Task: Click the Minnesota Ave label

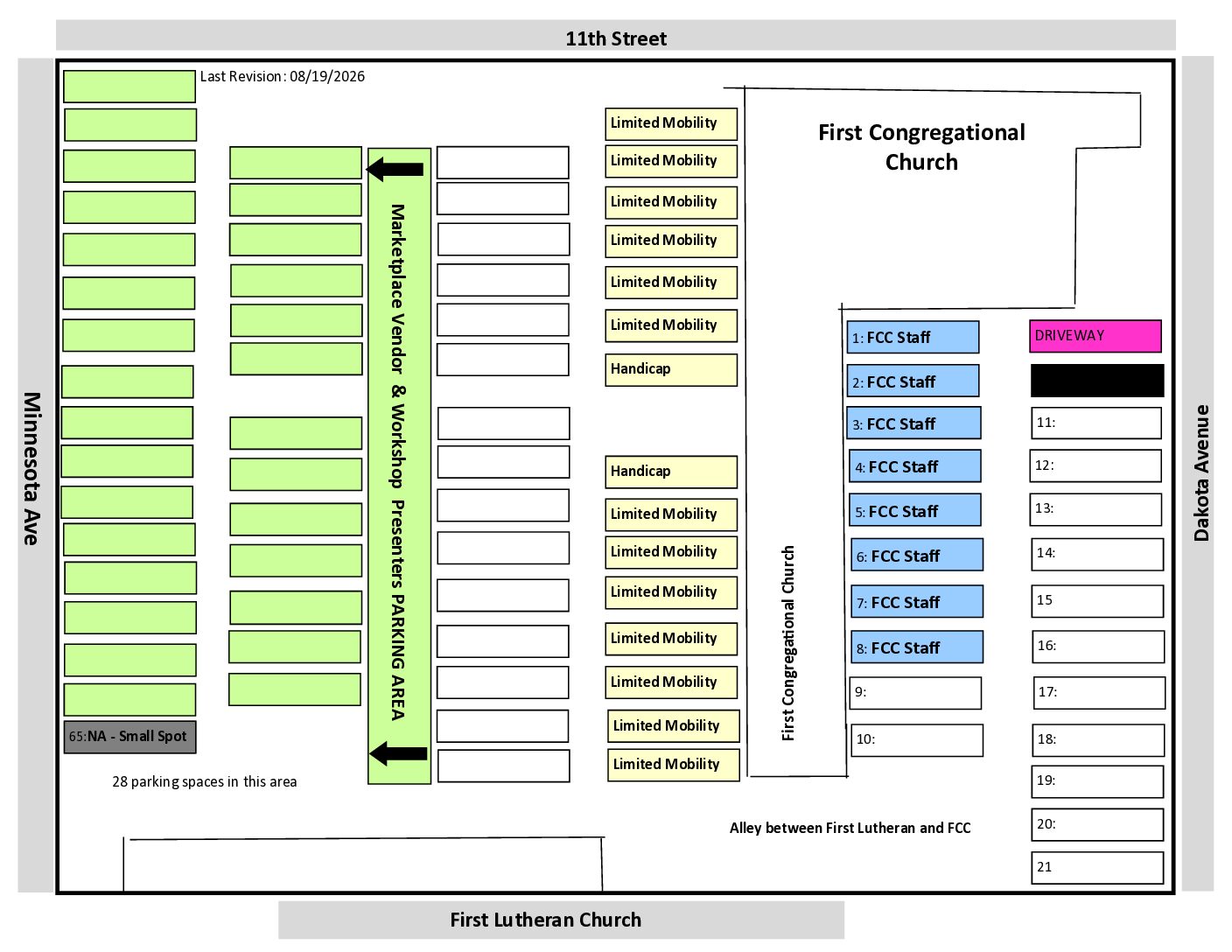Action: pos(31,469)
